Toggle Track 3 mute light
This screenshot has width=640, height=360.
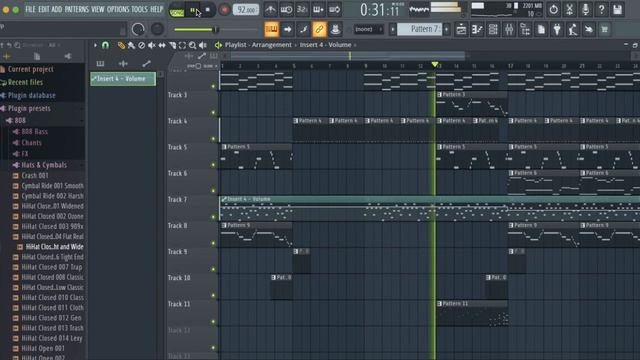click(213, 112)
